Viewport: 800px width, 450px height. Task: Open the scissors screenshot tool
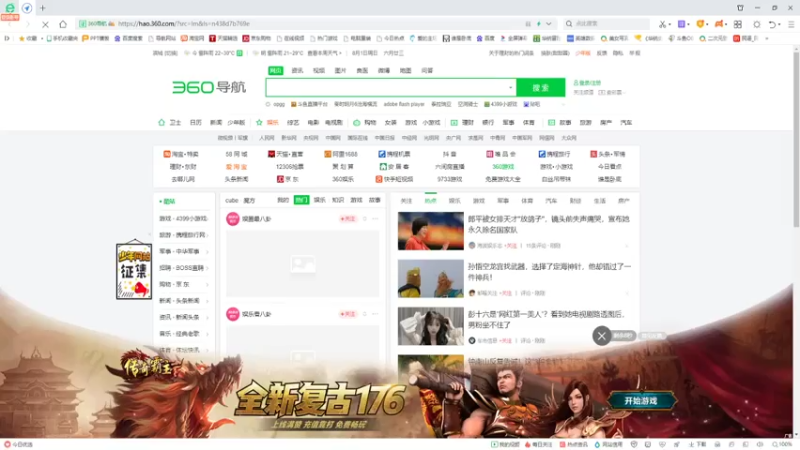(x=662, y=24)
